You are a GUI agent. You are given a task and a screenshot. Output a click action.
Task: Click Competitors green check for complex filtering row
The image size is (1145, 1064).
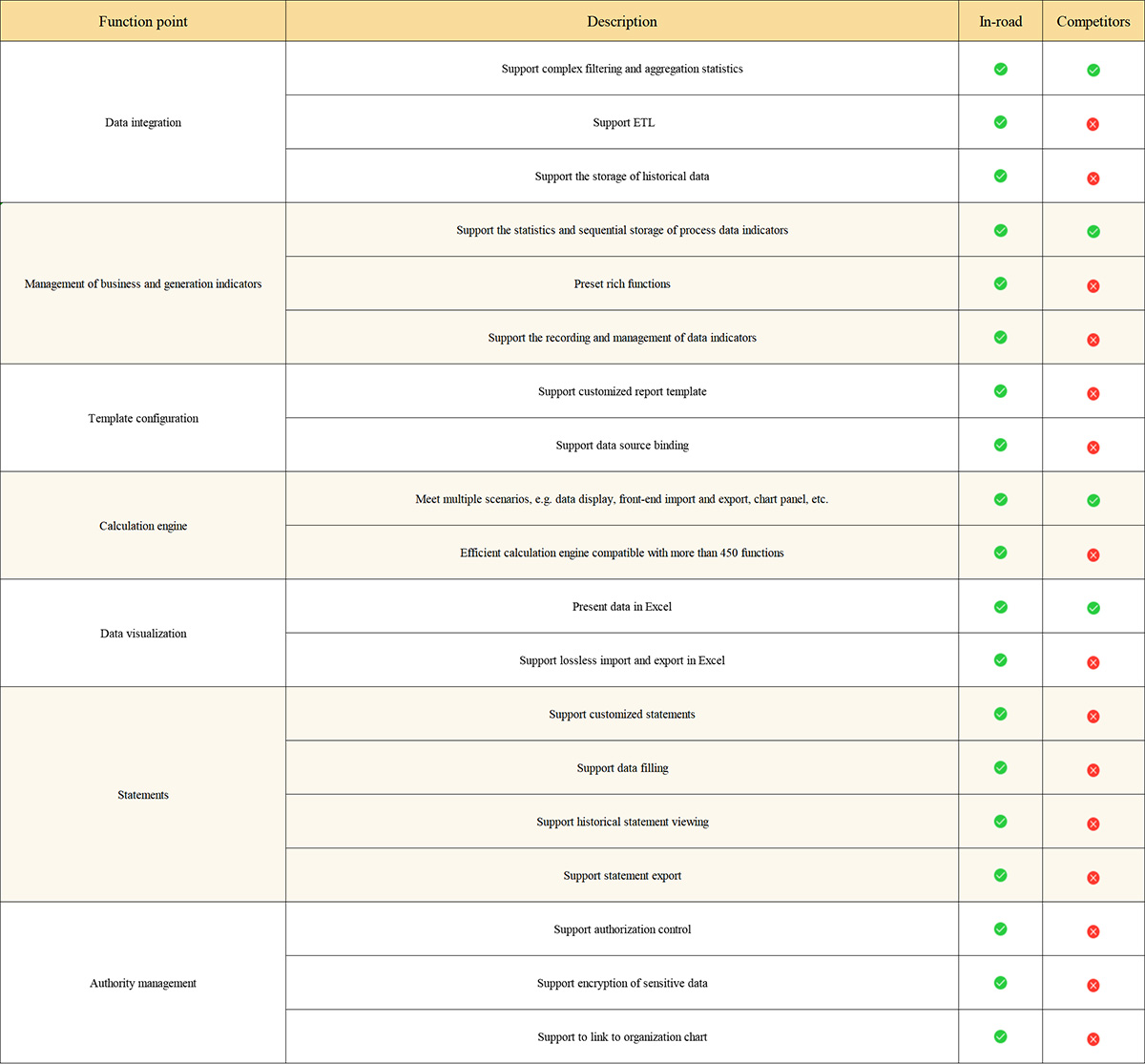pos(1093,70)
